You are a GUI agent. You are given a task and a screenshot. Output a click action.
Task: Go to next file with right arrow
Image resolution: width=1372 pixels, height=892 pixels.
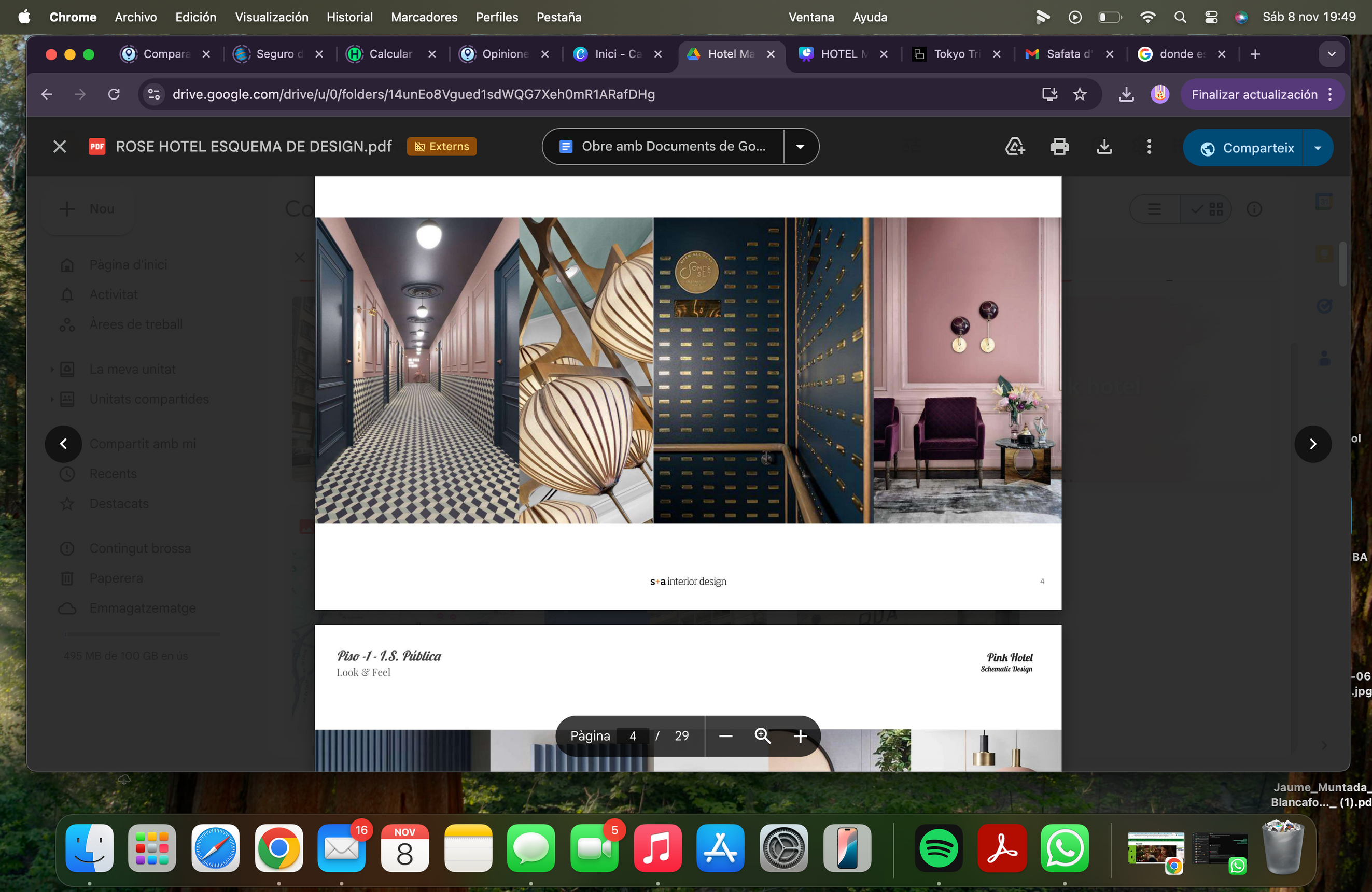tap(1312, 444)
